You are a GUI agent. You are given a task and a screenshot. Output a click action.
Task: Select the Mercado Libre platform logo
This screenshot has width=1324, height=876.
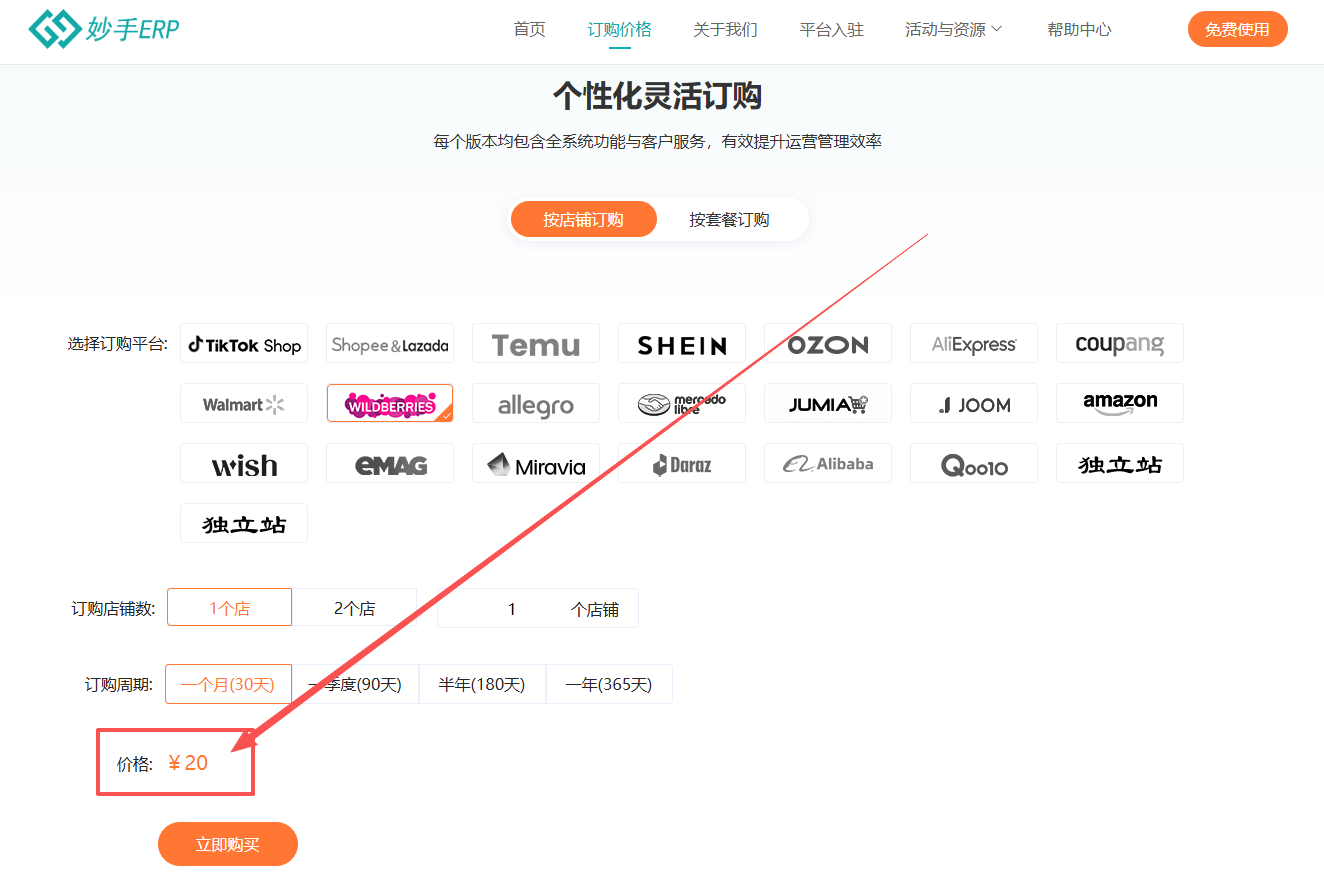[682, 404]
